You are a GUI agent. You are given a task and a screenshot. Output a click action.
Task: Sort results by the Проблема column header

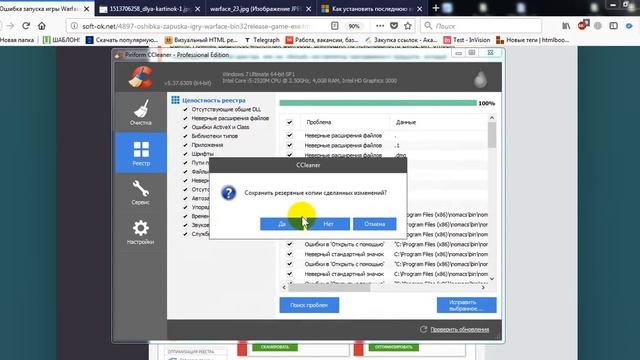[x=319, y=122]
